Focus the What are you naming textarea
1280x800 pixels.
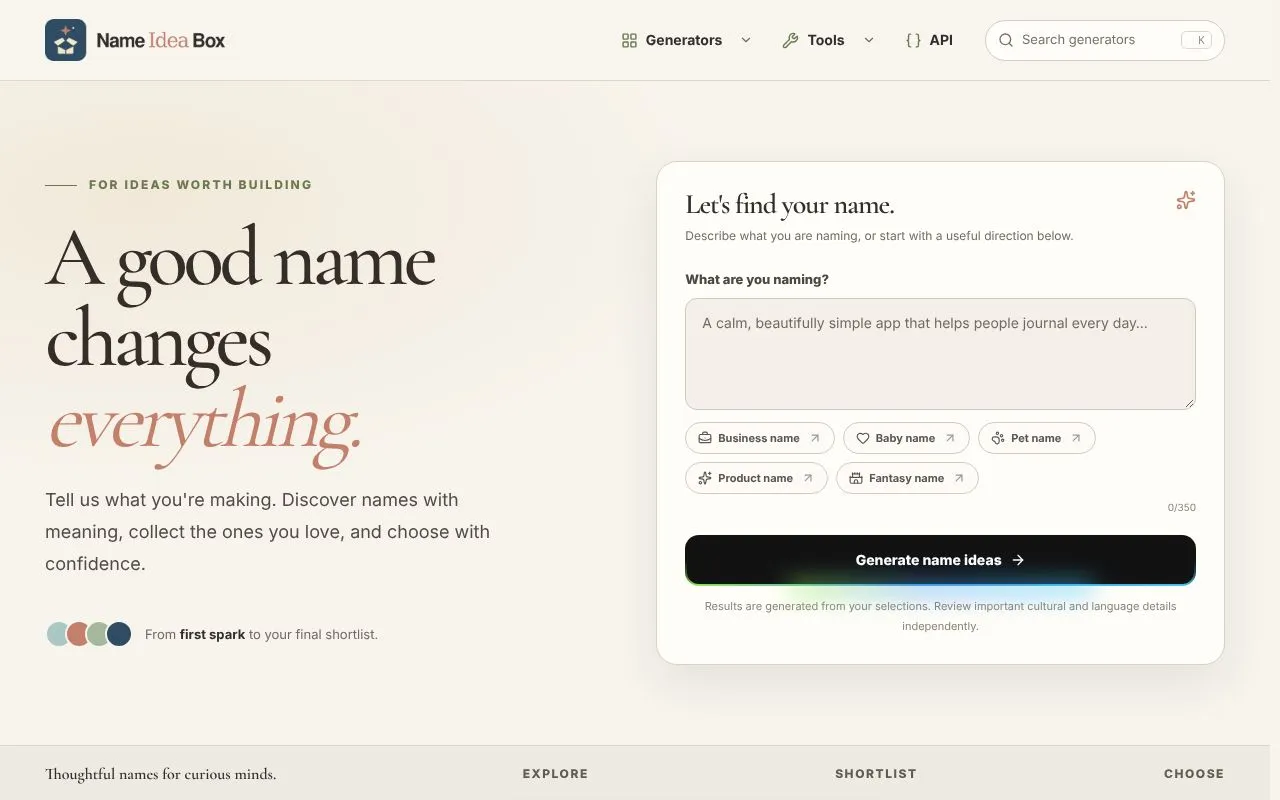[940, 354]
